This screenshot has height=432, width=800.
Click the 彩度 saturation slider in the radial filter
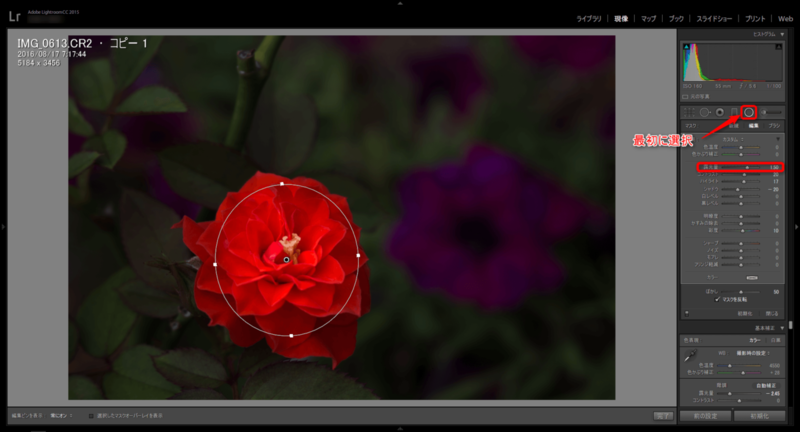click(741, 231)
